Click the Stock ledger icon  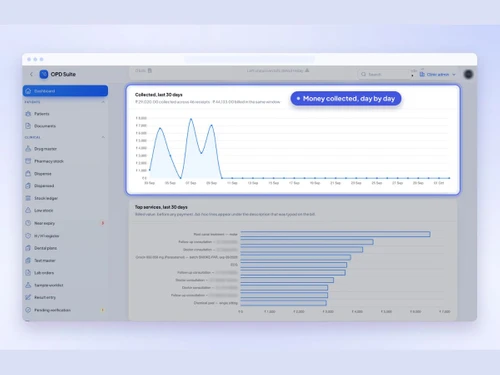(28, 198)
